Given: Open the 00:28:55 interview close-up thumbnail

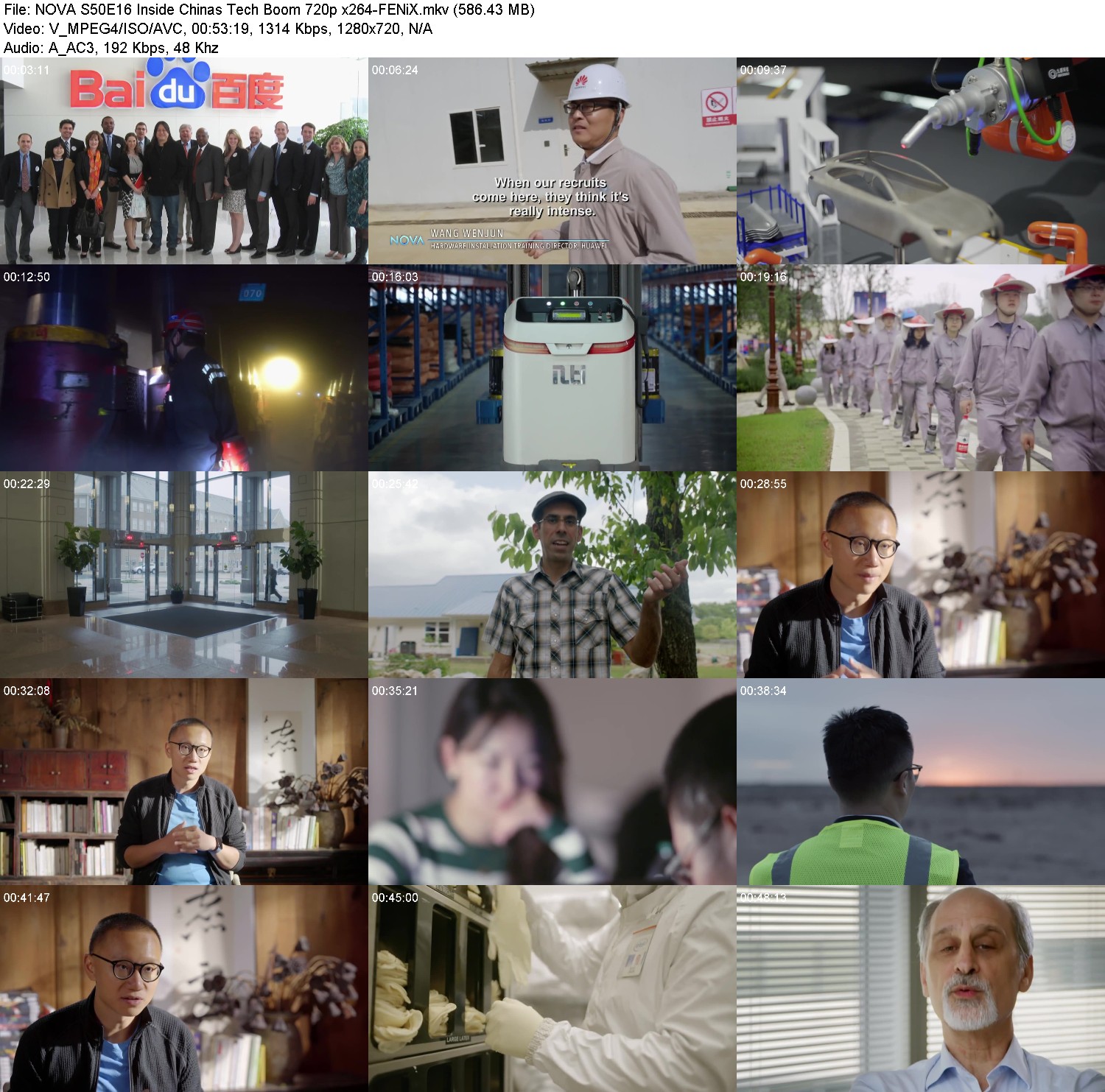Looking at the screenshot, I should (921, 575).
